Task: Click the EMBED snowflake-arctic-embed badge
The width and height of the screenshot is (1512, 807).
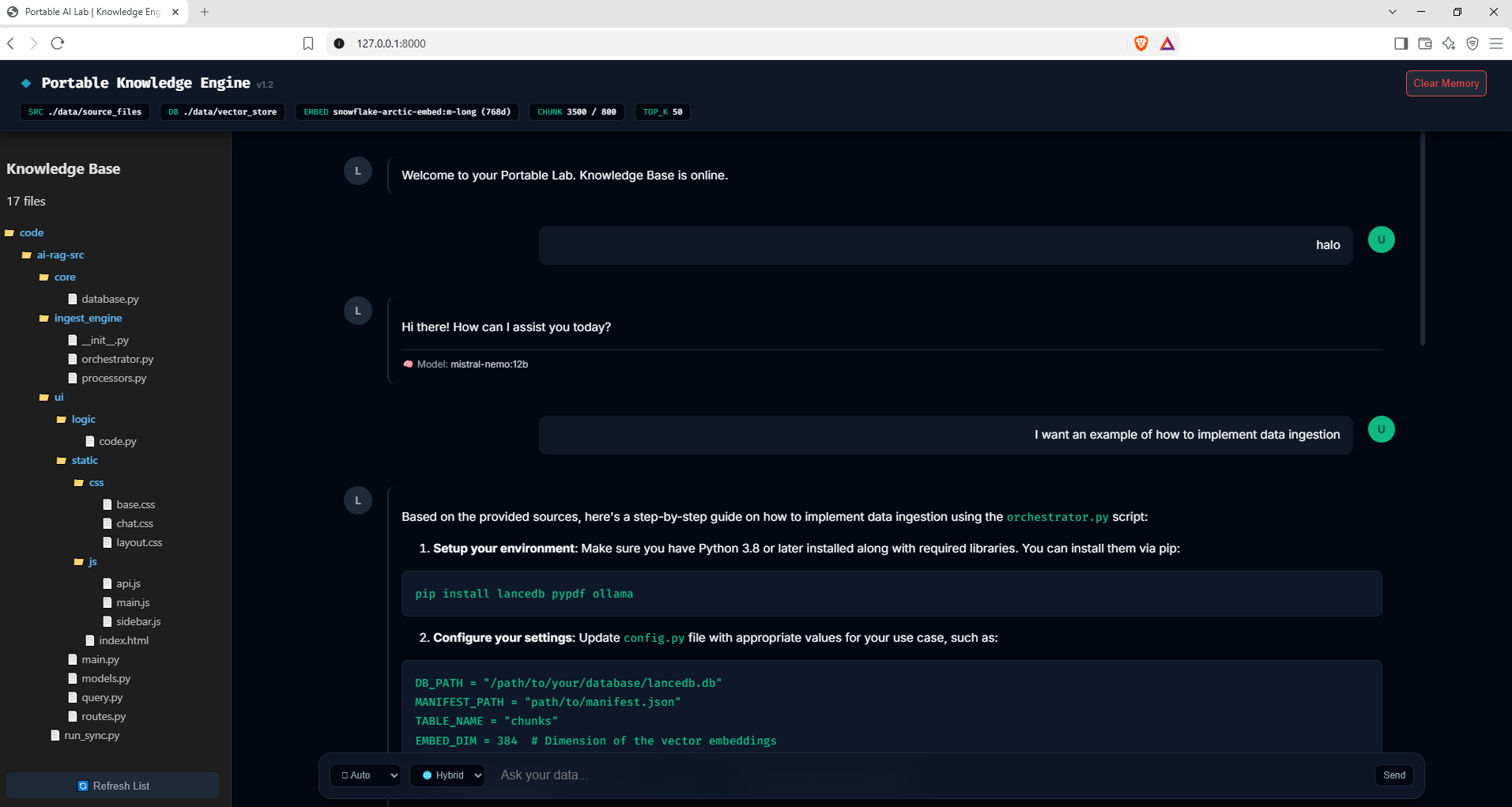Action: (407, 111)
